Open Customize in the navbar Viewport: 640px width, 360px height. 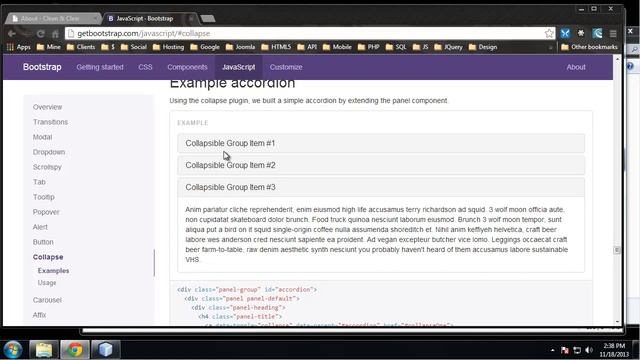[x=286, y=67]
